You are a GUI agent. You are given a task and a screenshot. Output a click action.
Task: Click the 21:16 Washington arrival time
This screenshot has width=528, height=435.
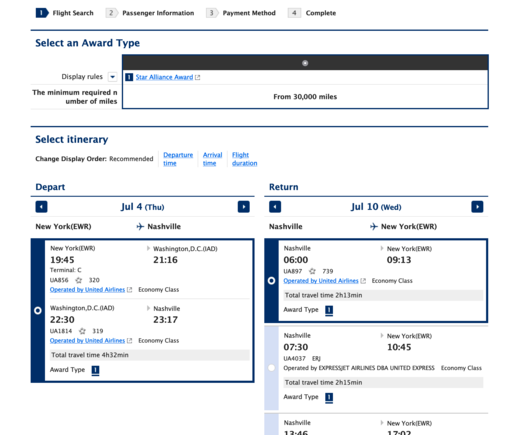click(165, 260)
